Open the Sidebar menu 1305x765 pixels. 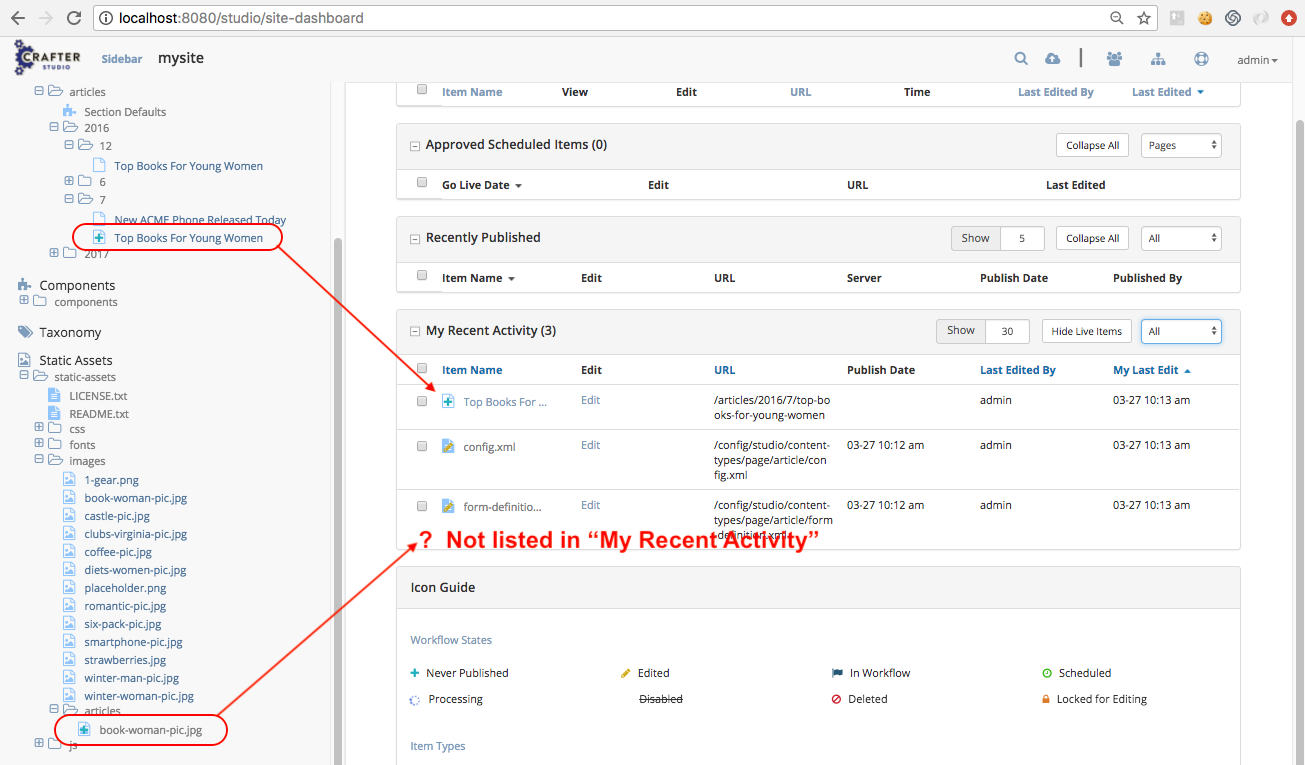click(x=121, y=59)
